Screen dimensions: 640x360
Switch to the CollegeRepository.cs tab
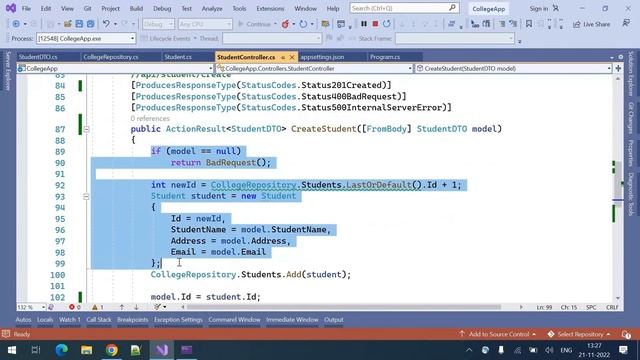(111, 57)
